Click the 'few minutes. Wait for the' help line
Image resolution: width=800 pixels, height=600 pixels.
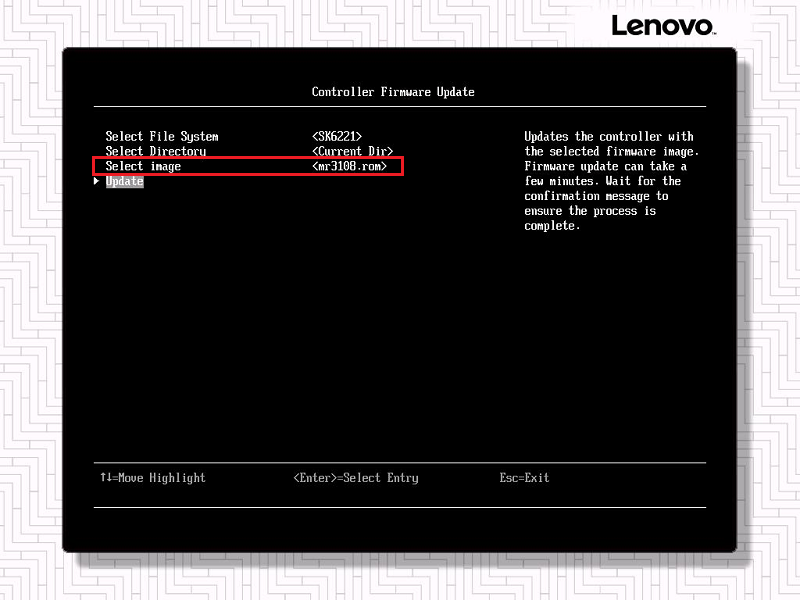coord(603,181)
